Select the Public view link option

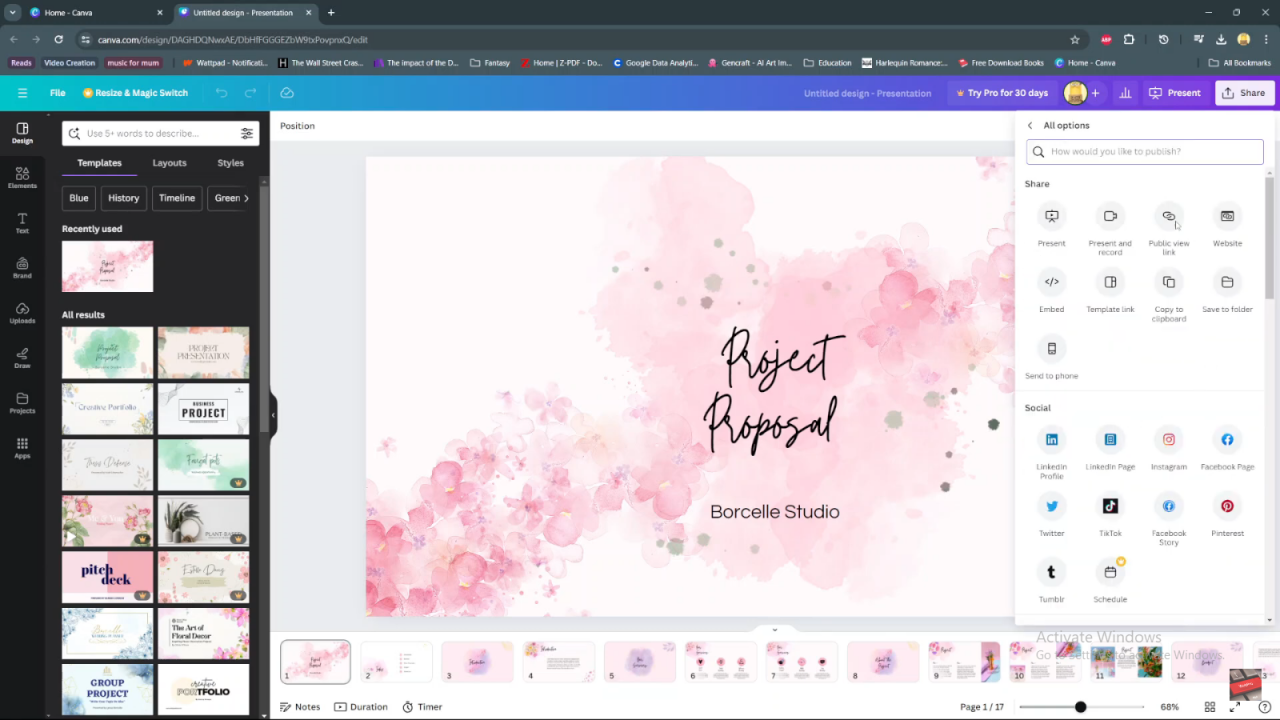click(1169, 230)
